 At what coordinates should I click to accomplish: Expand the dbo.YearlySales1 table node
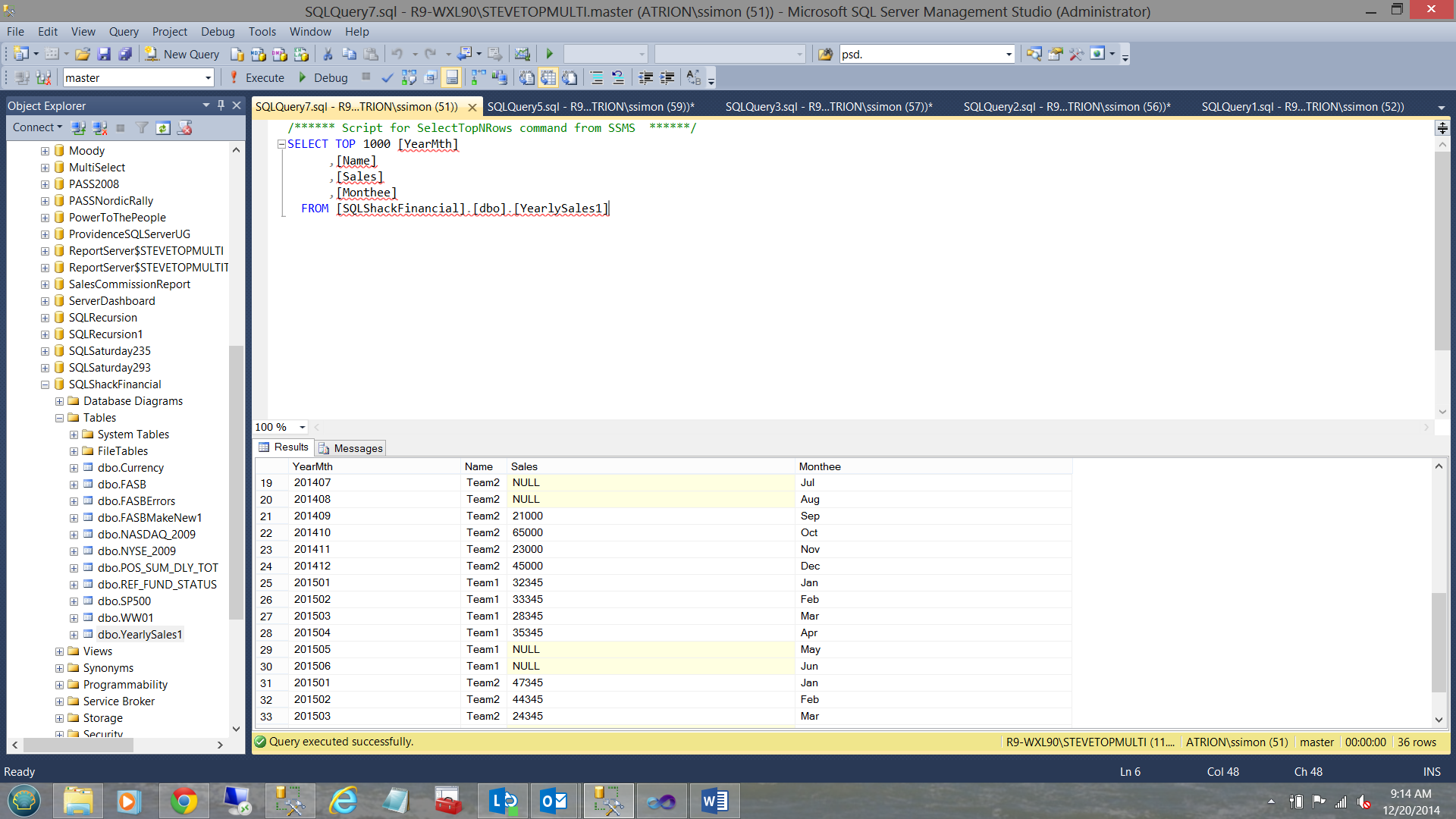[x=74, y=635]
